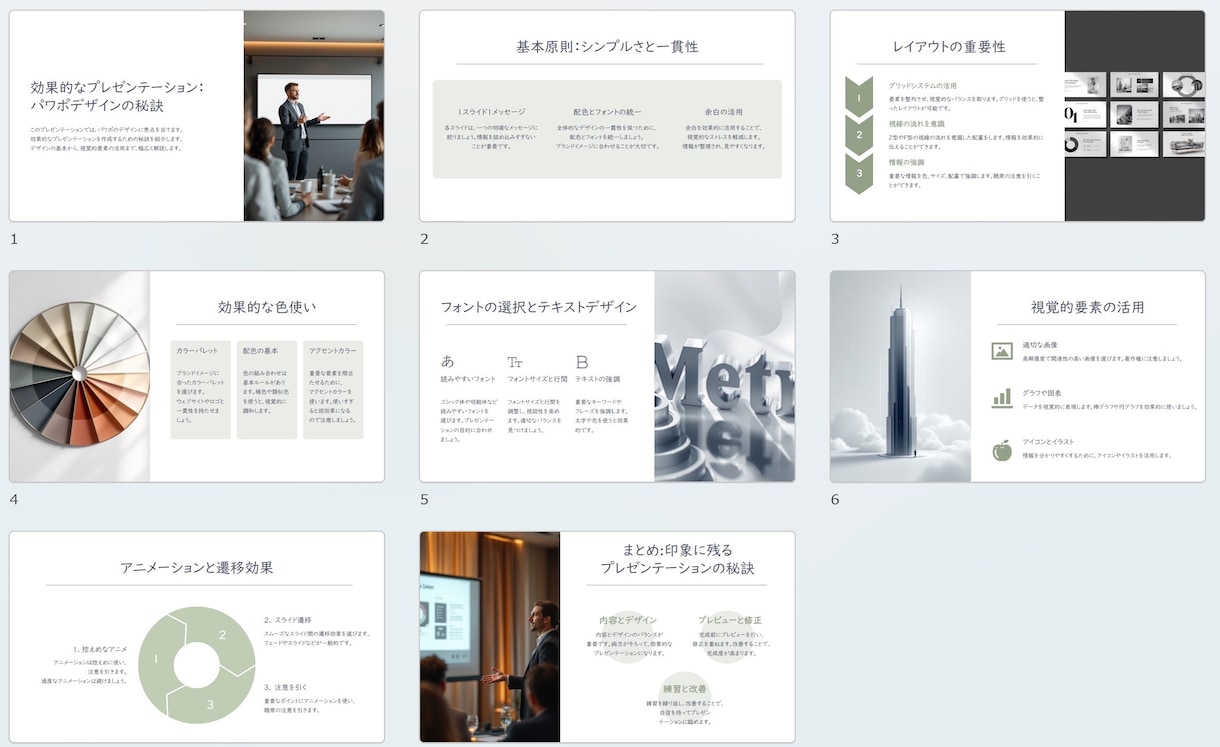Click the label テキストの強調
Image resolution: width=1220 pixels, height=747 pixels.
click(x=597, y=379)
